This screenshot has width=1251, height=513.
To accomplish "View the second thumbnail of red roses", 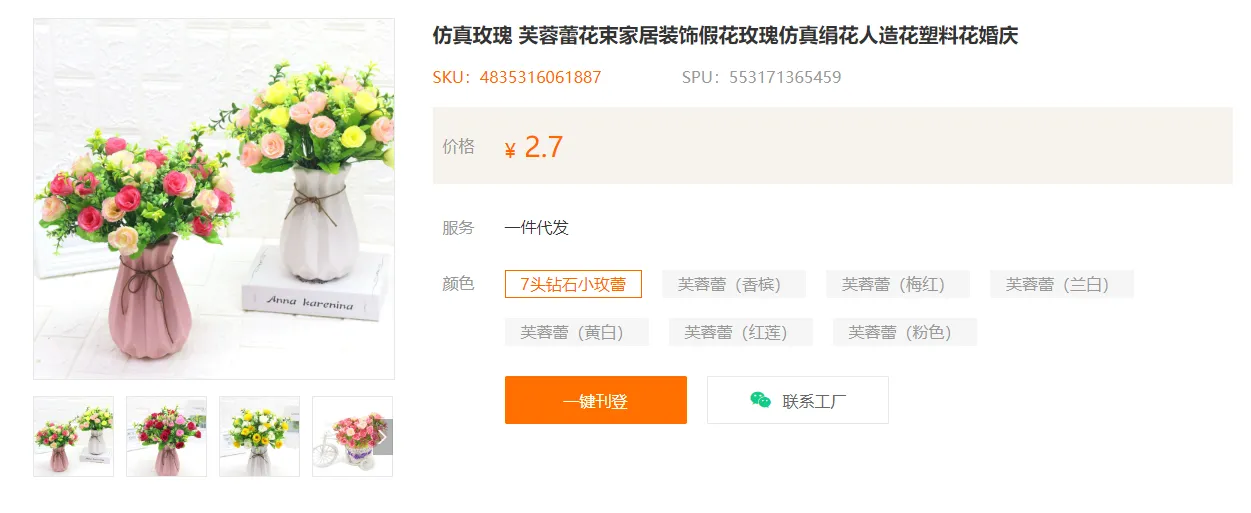I will coord(166,437).
